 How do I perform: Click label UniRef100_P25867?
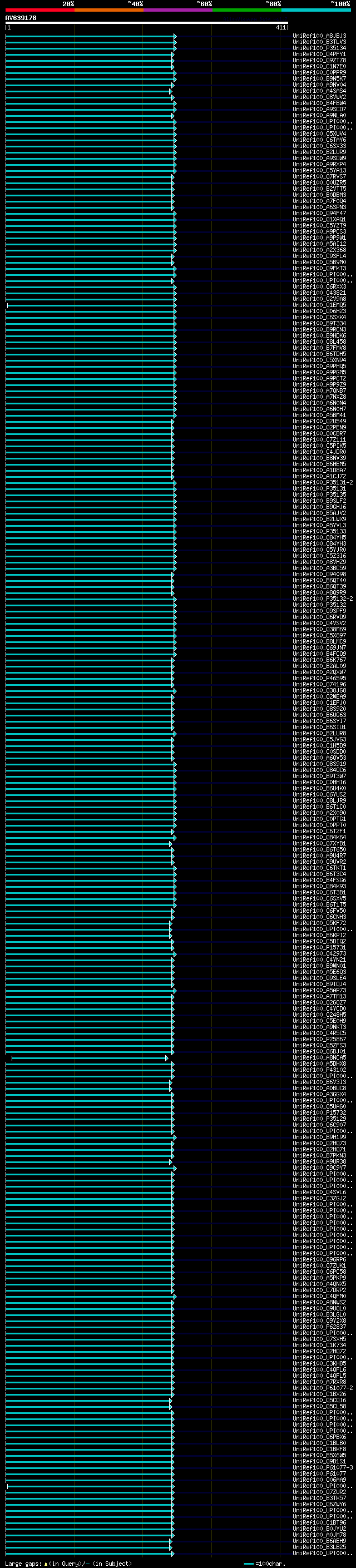coord(319,1039)
